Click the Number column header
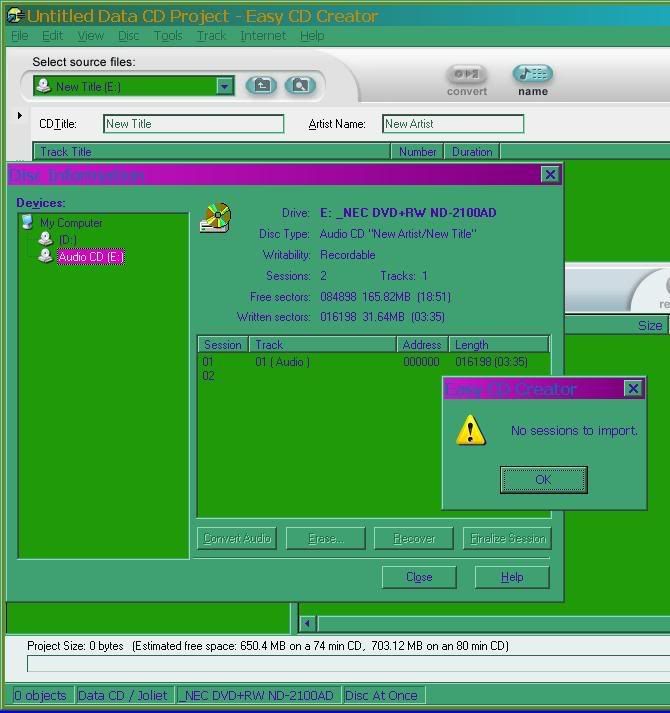670x713 pixels. [x=418, y=151]
